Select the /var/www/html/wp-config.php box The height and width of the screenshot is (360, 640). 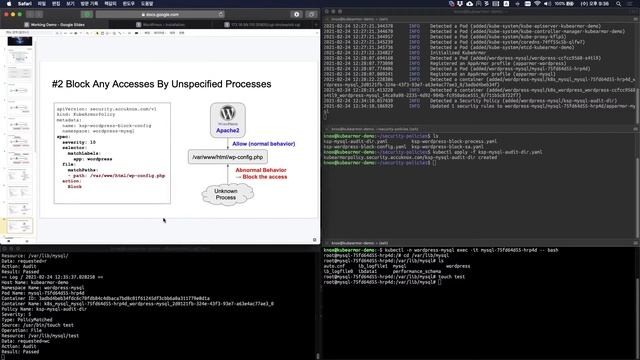tap(228, 157)
